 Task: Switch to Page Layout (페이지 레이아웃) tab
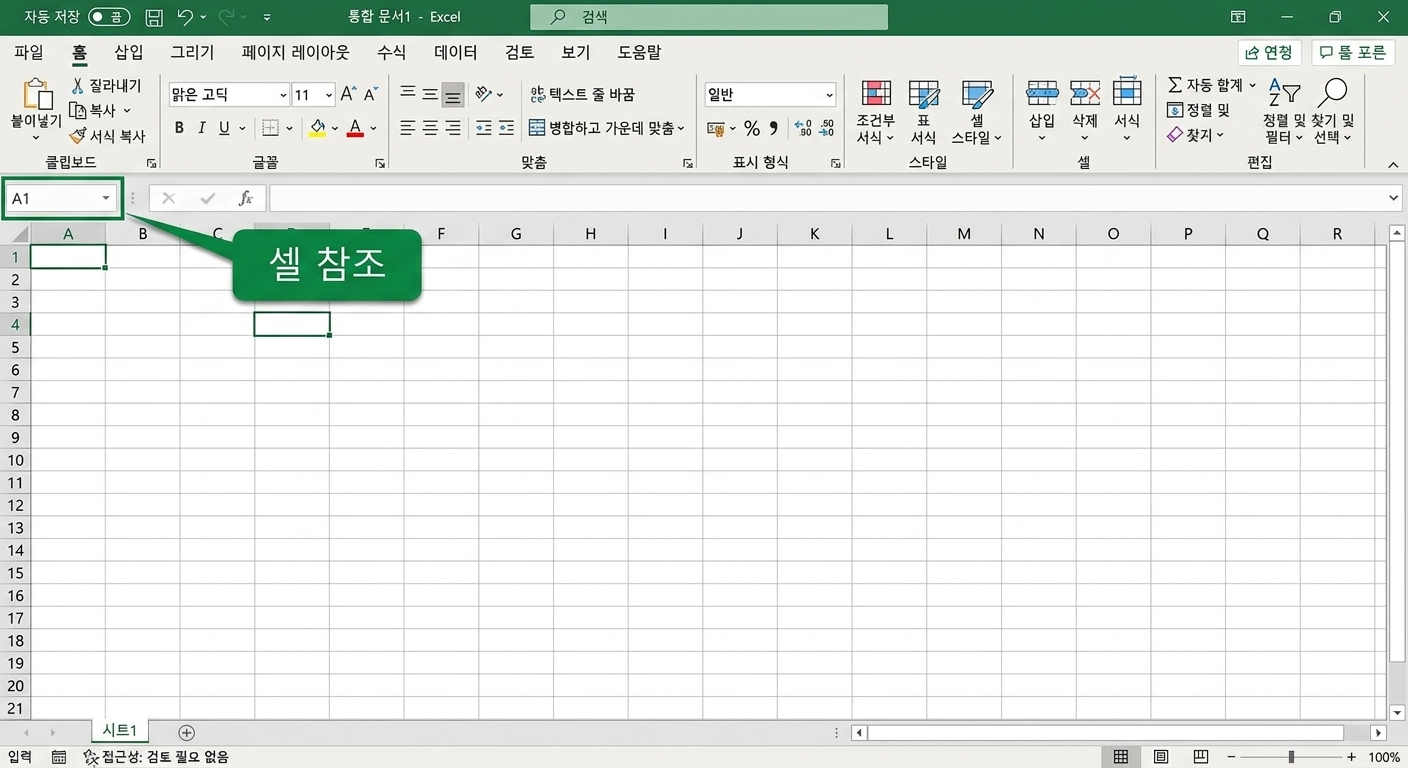296,53
